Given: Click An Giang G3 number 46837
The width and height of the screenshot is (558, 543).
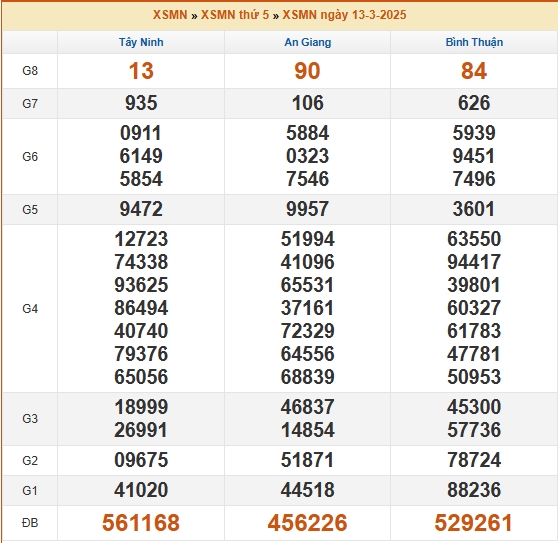Looking at the screenshot, I should click(307, 407).
